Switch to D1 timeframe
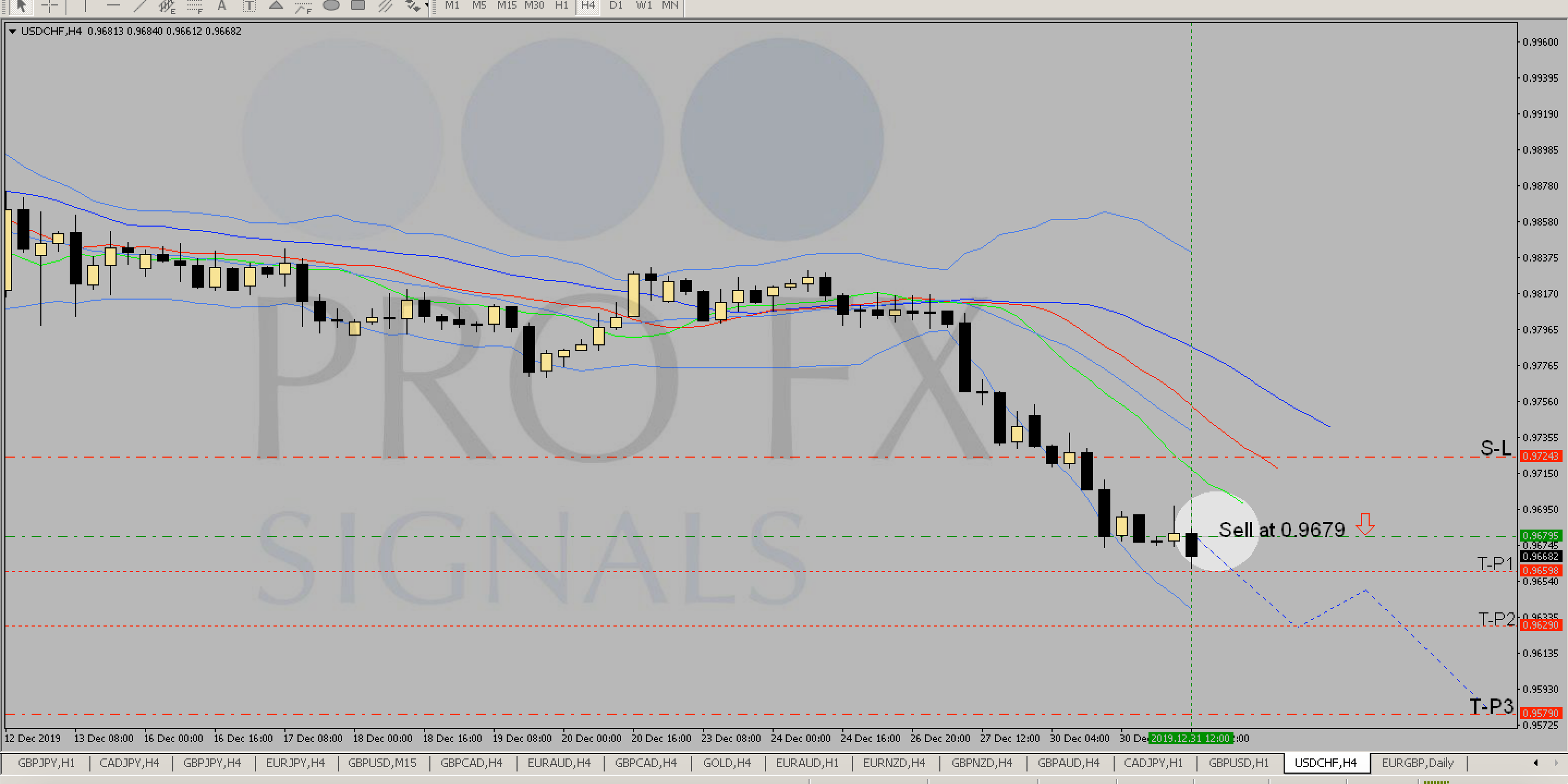 tap(616, 5)
